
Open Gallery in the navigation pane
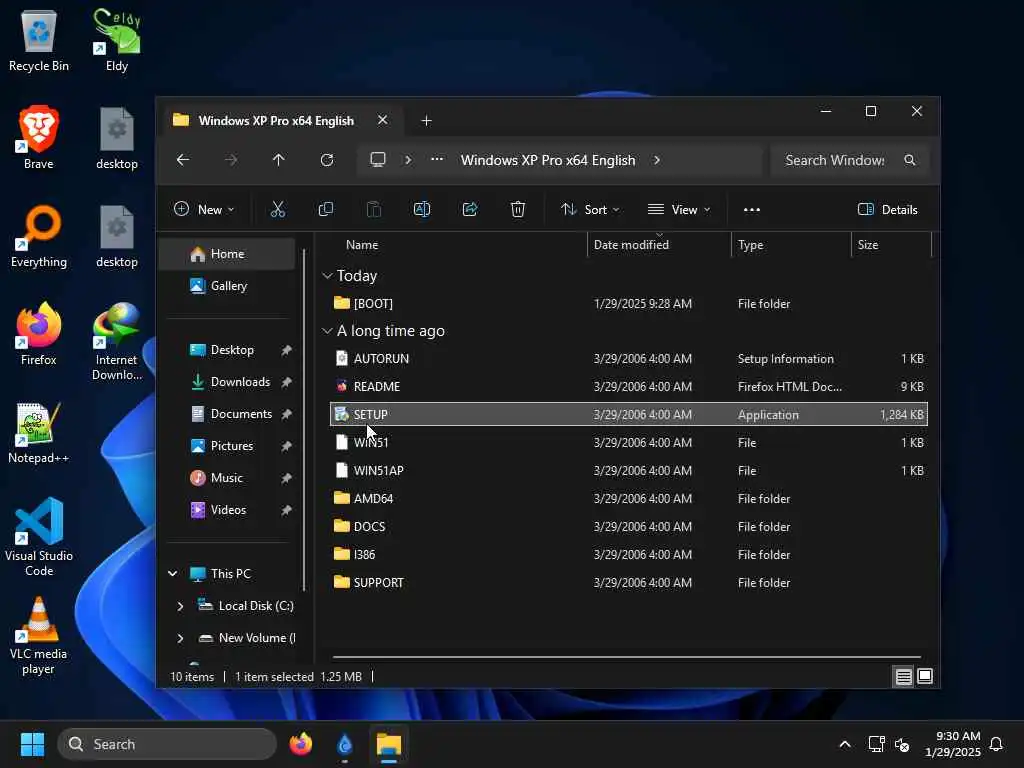[227, 286]
